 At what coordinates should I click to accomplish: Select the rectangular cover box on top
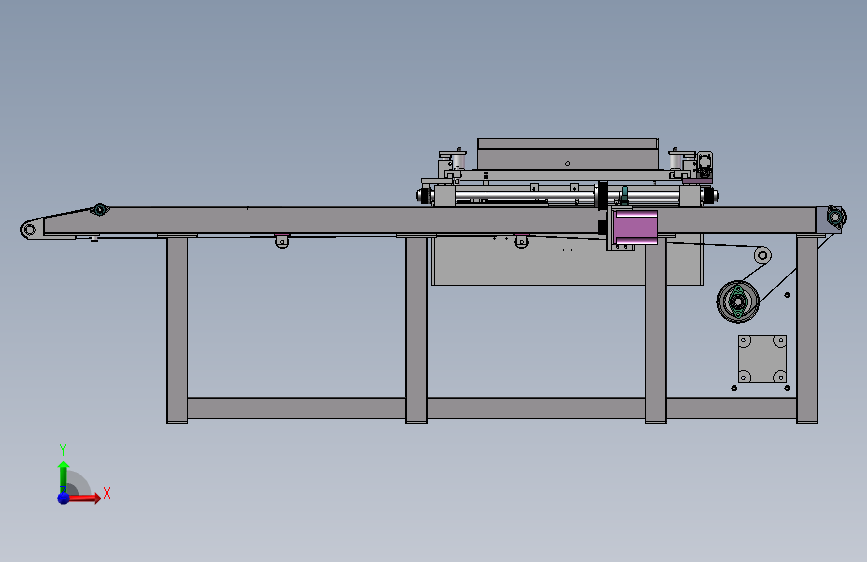point(568,154)
